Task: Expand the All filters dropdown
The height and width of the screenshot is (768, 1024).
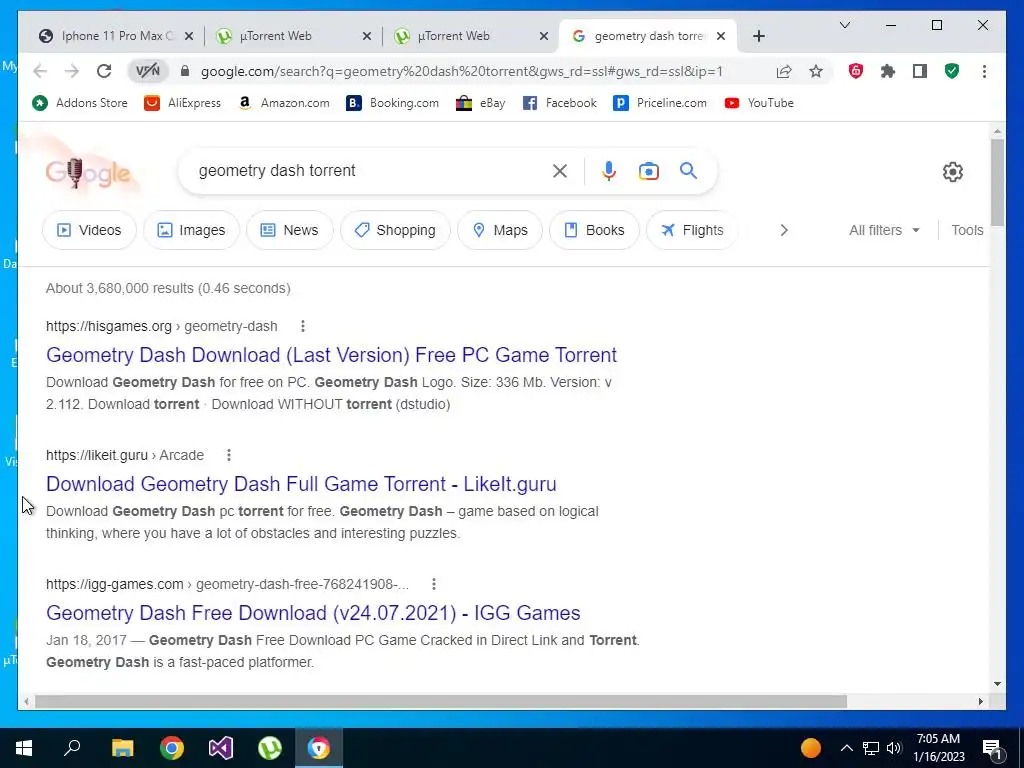Action: pos(884,230)
